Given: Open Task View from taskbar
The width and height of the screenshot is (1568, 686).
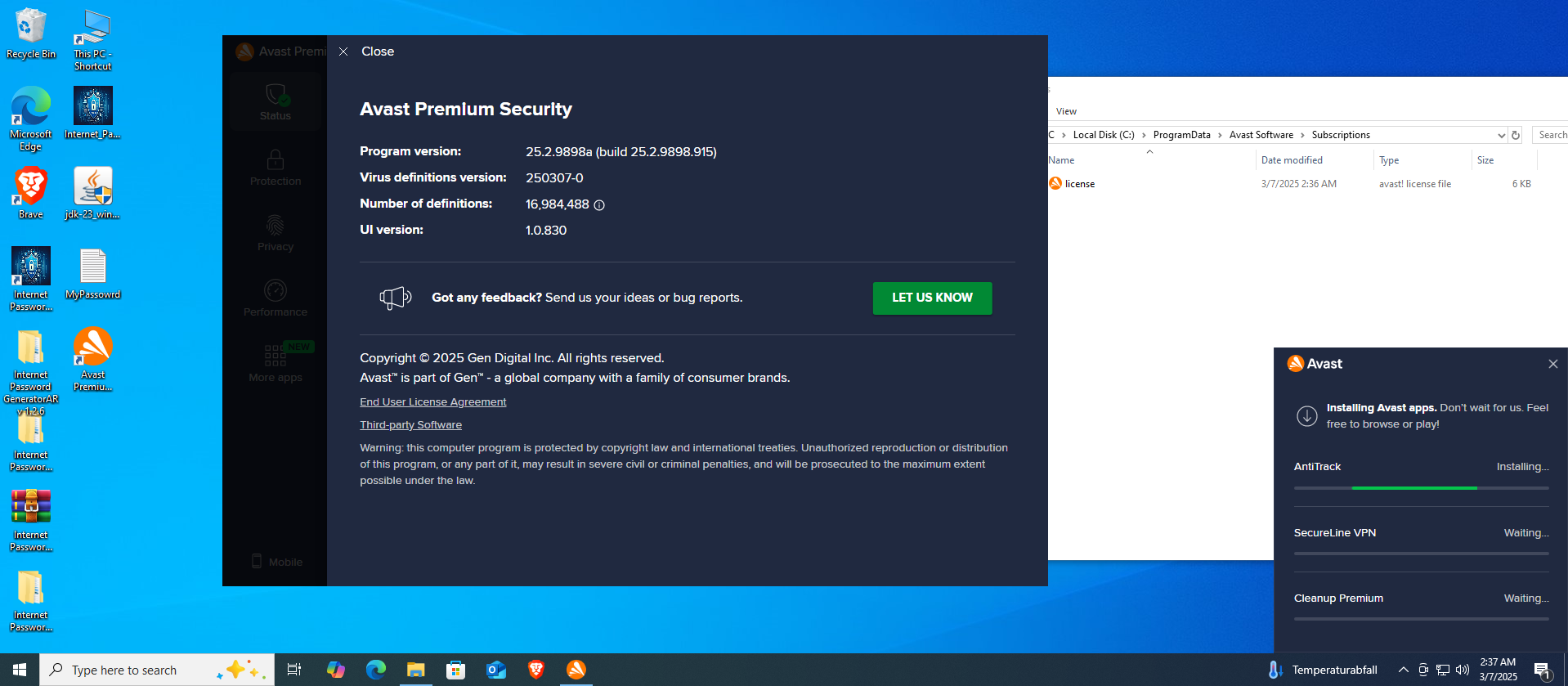Looking at the screenshot, I should pyautogui.click(x=294, y=670).
